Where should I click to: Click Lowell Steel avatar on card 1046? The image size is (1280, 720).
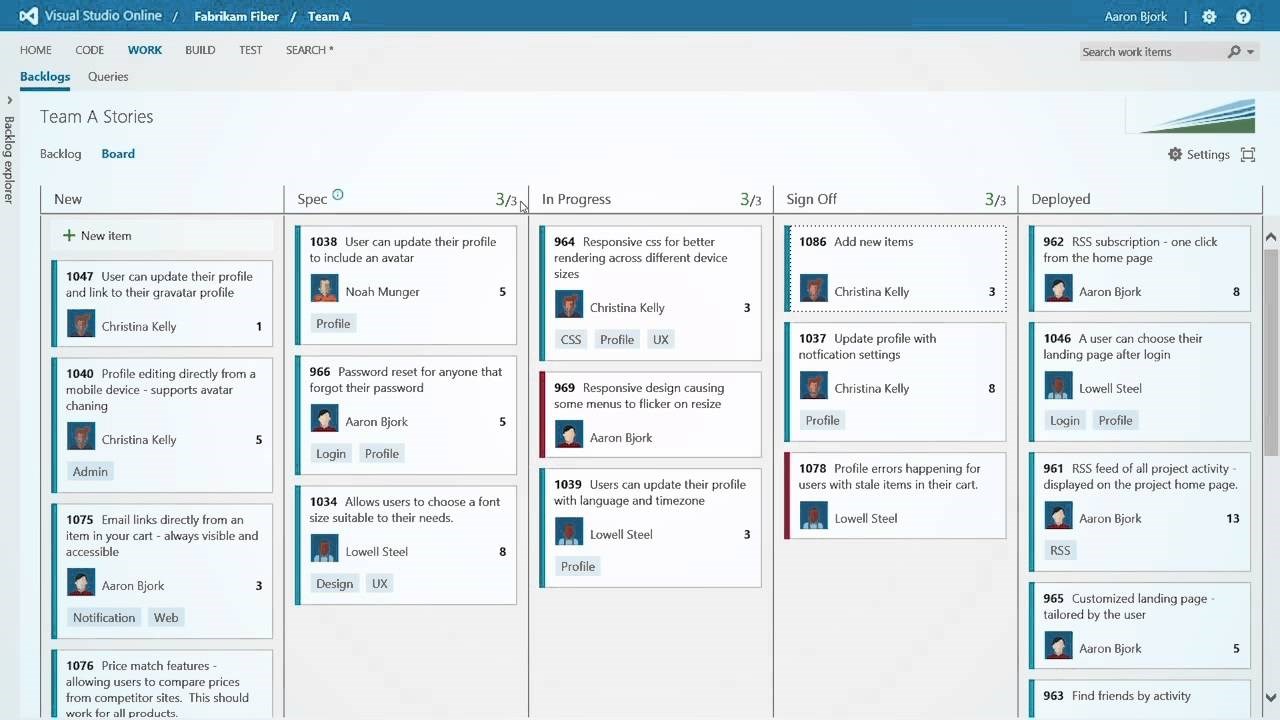(1058, 386)
